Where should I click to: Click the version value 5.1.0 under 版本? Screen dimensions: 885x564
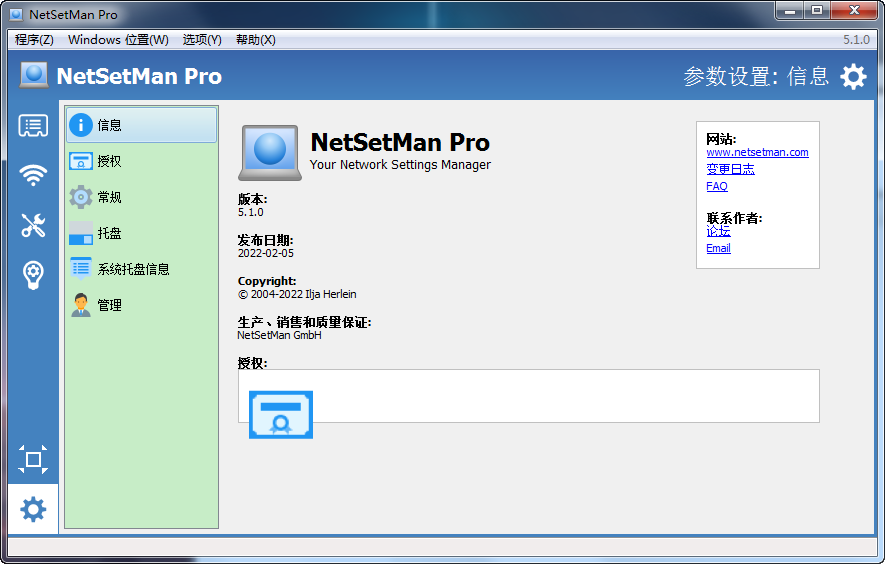coord(251,212)
